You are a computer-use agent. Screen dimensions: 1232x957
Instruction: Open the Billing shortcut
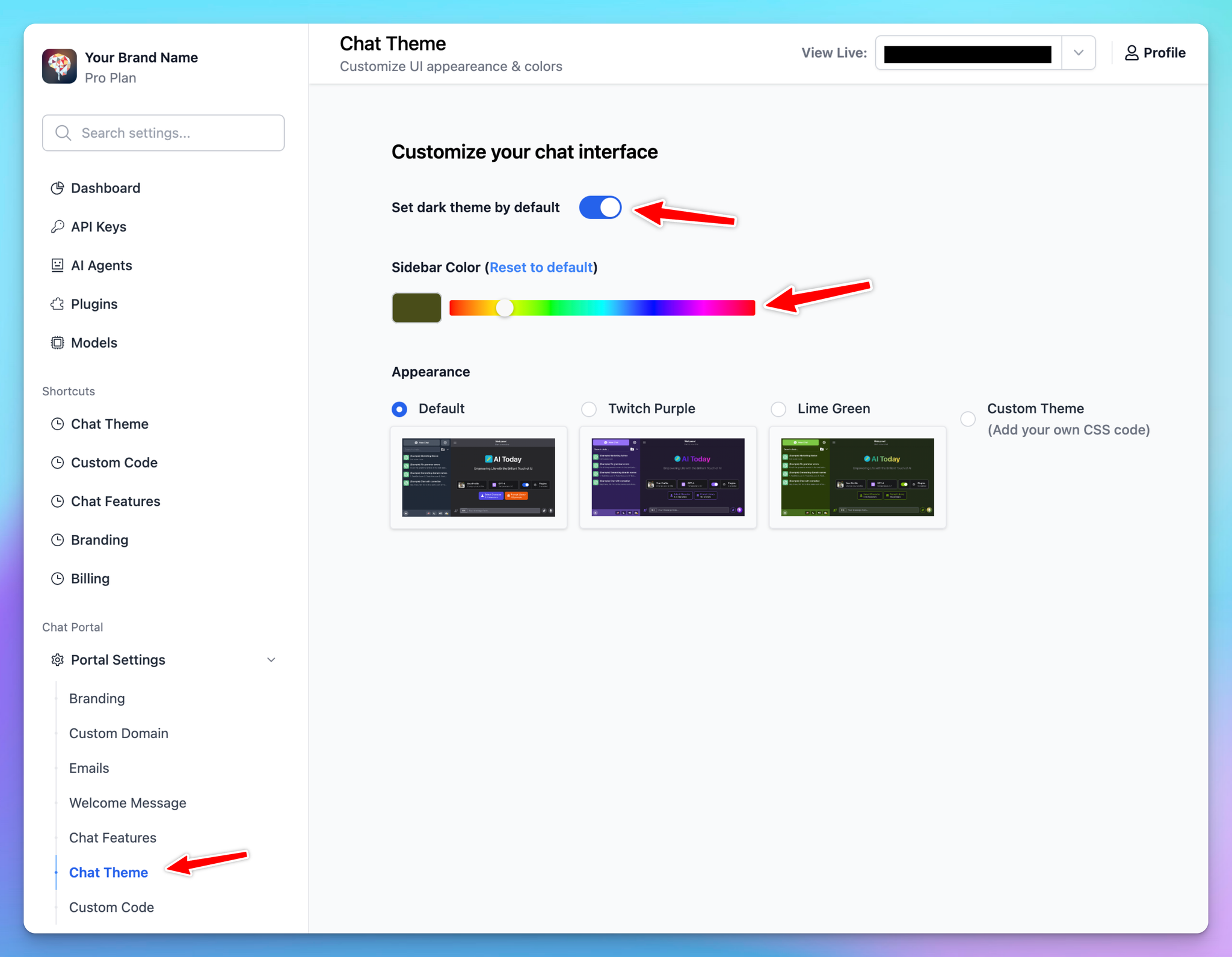tap(90, 579)
